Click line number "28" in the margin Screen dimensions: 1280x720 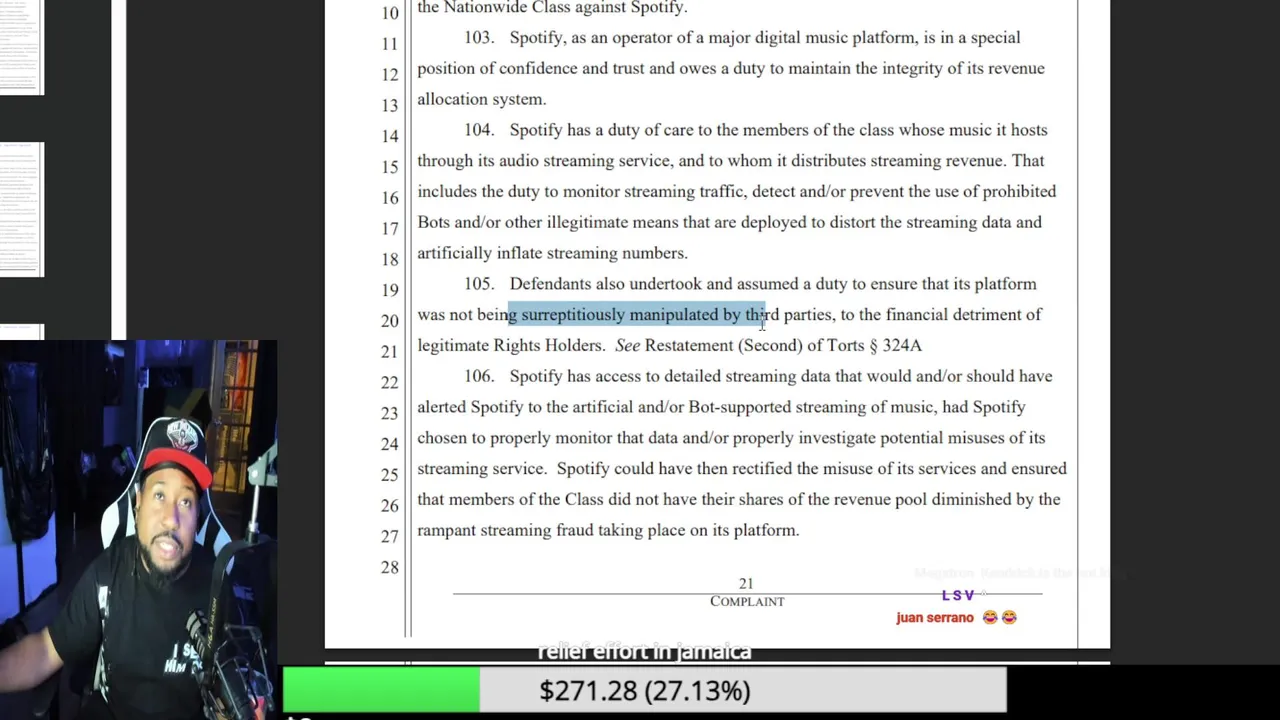(x=389, y=567)
